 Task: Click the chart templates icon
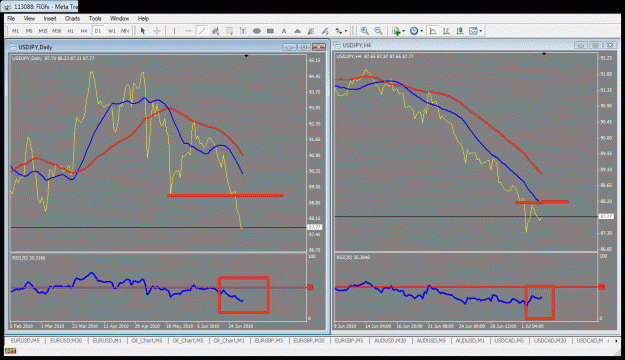pos(473,31)
